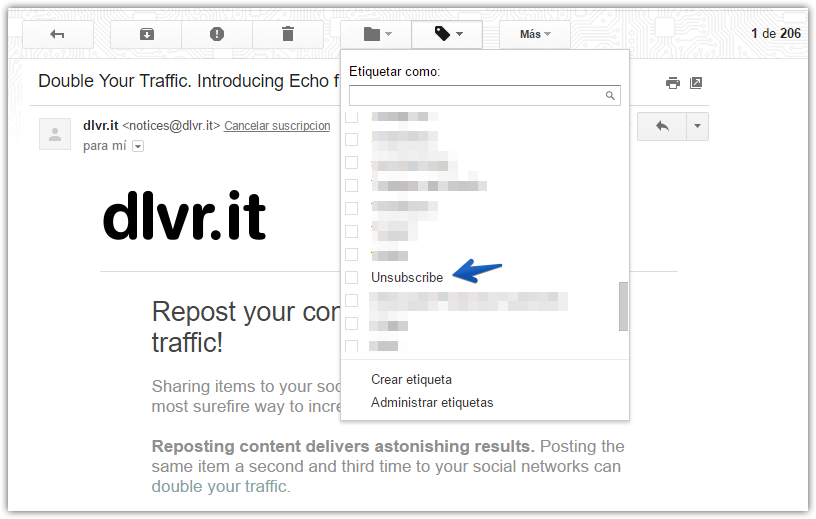
Task: Mark the email as spam
Action: [217, 34]
